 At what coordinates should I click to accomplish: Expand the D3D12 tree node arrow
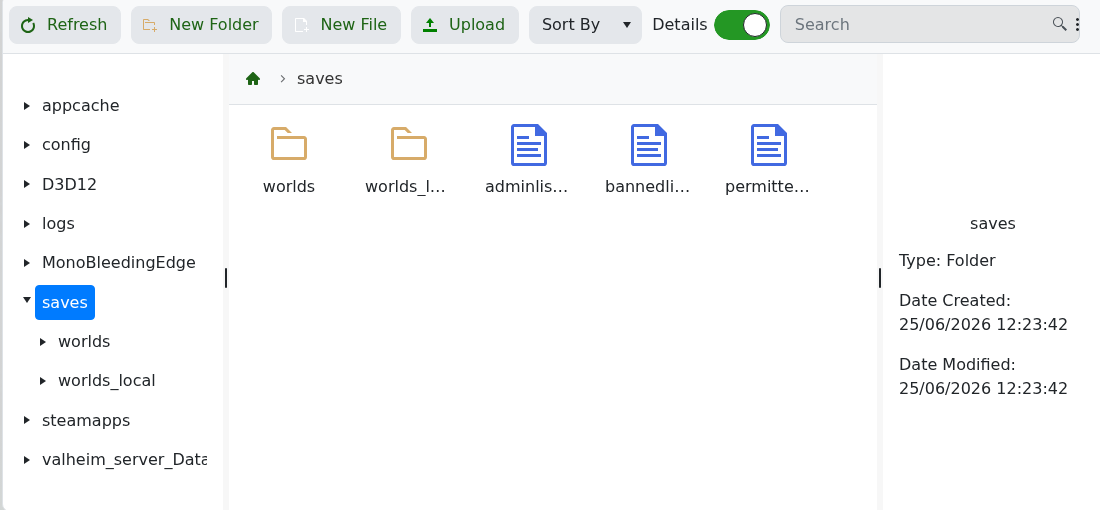pos(27,184)
